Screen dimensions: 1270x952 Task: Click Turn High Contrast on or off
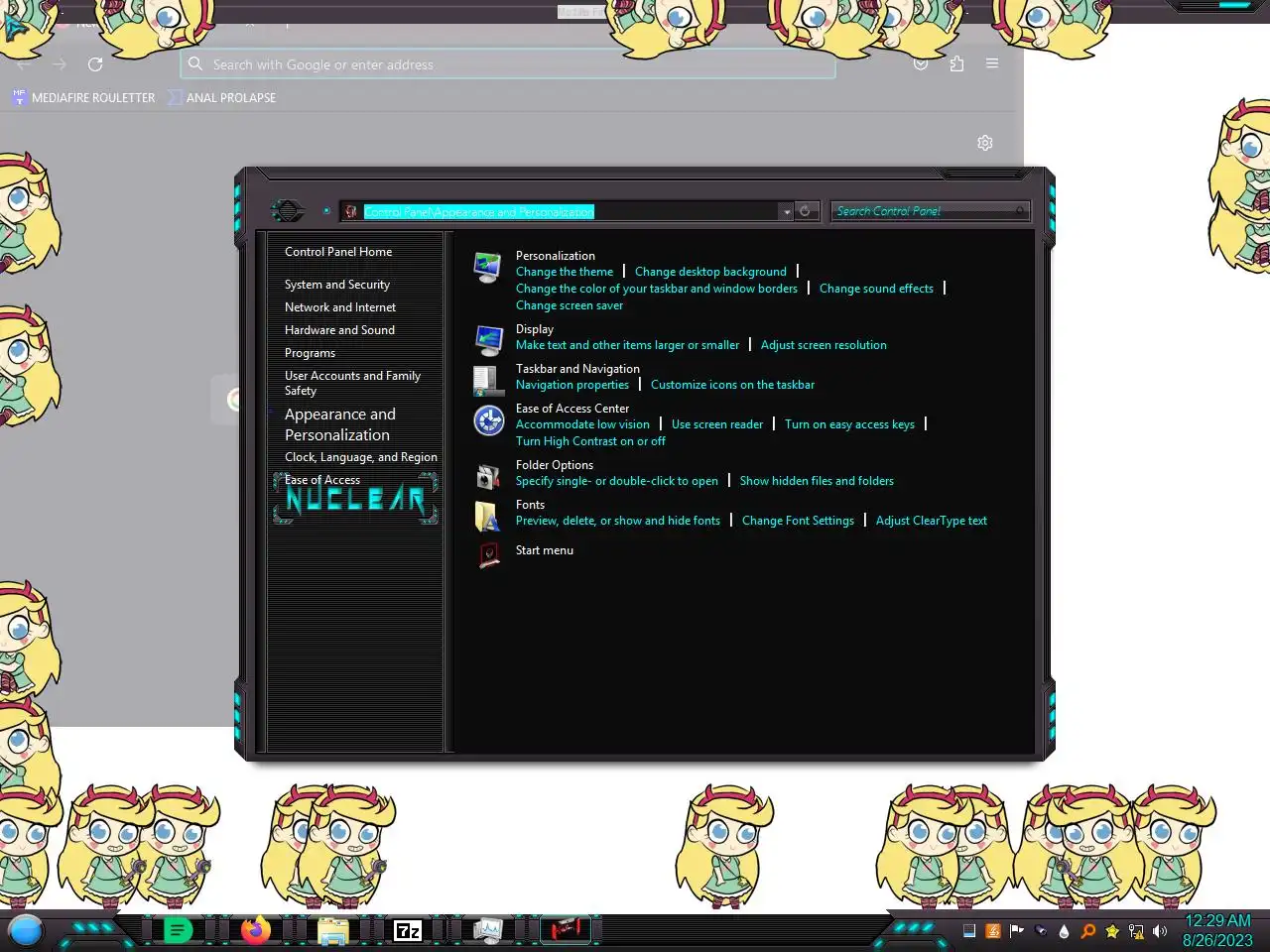click(590, 441)
